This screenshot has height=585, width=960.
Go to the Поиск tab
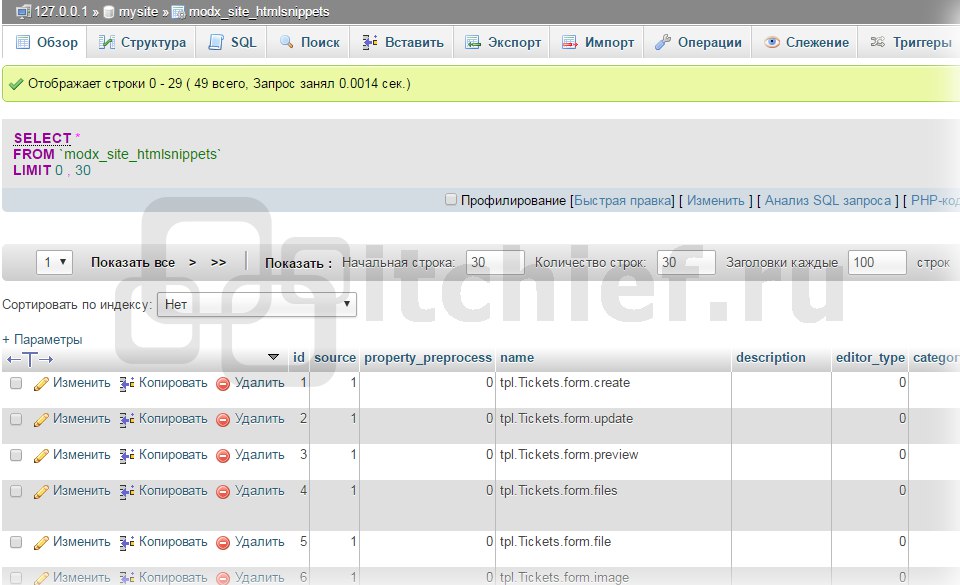click(309, 42)
